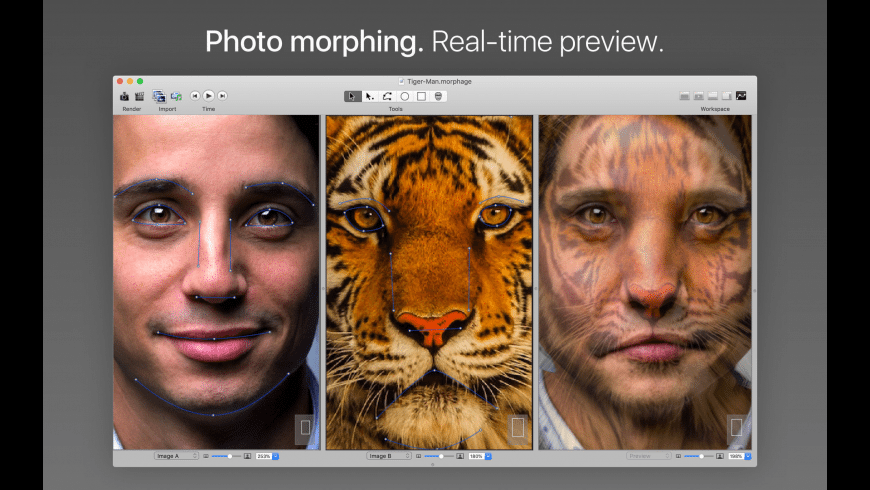Select the curve drawing tool
Image resolution: width=870 pixels, height=490 pixels.
click(387, 96)
